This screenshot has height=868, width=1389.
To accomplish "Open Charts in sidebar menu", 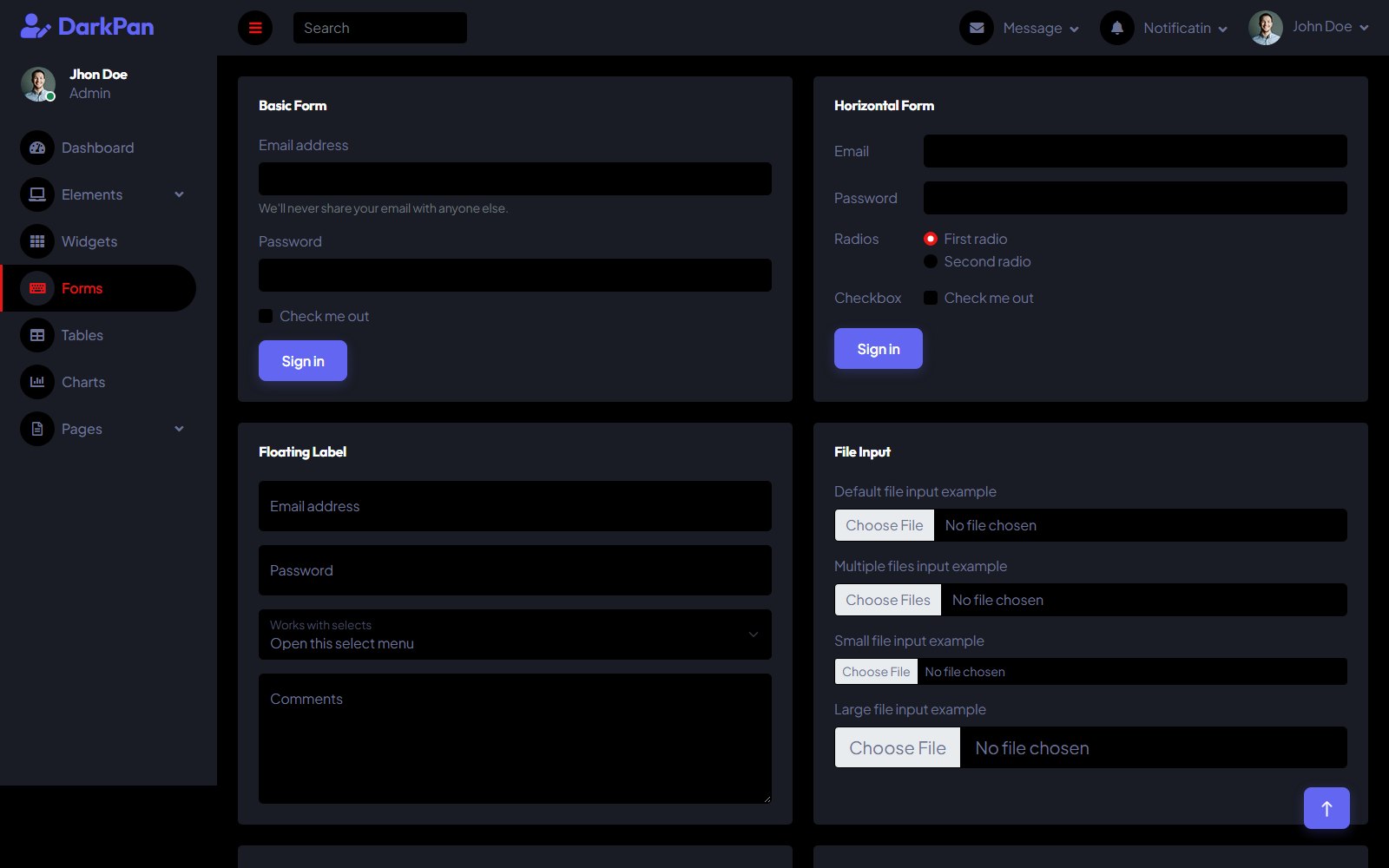I will 98,382.
